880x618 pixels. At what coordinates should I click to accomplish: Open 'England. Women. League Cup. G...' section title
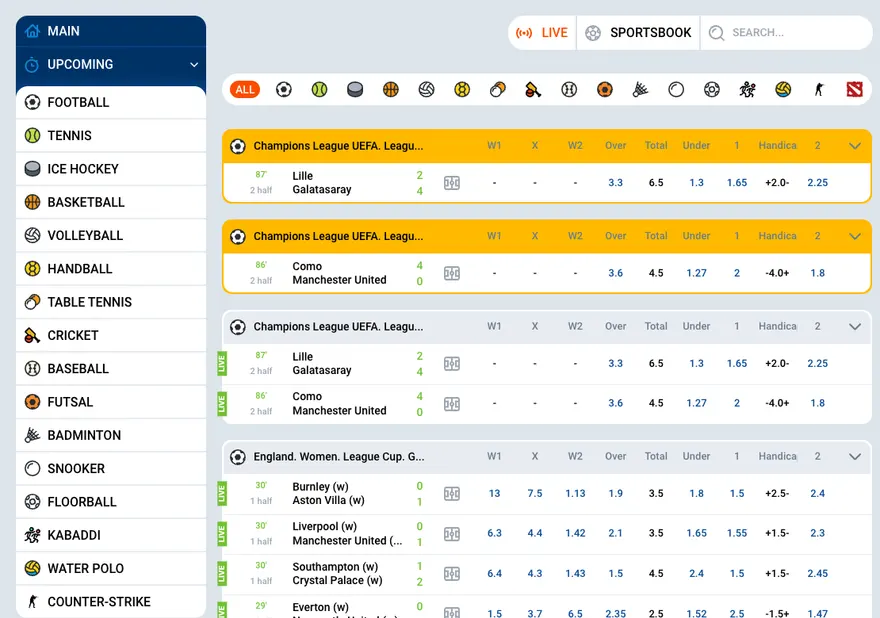(x=339, y=457)
